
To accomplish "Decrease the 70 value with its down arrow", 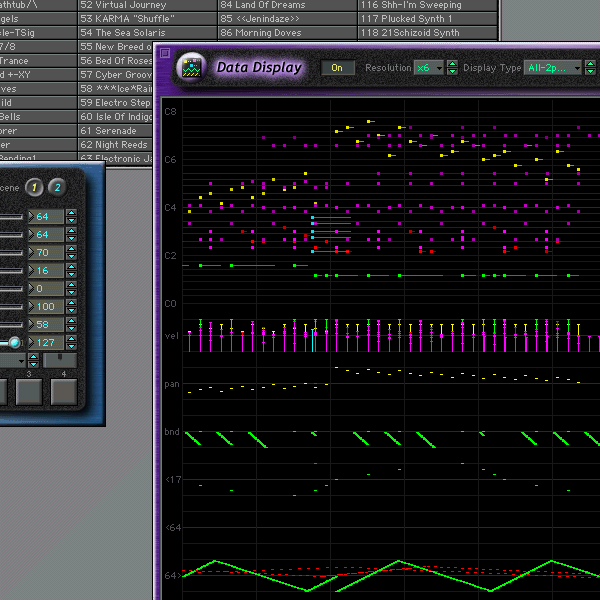I will [x=71, y=256].
